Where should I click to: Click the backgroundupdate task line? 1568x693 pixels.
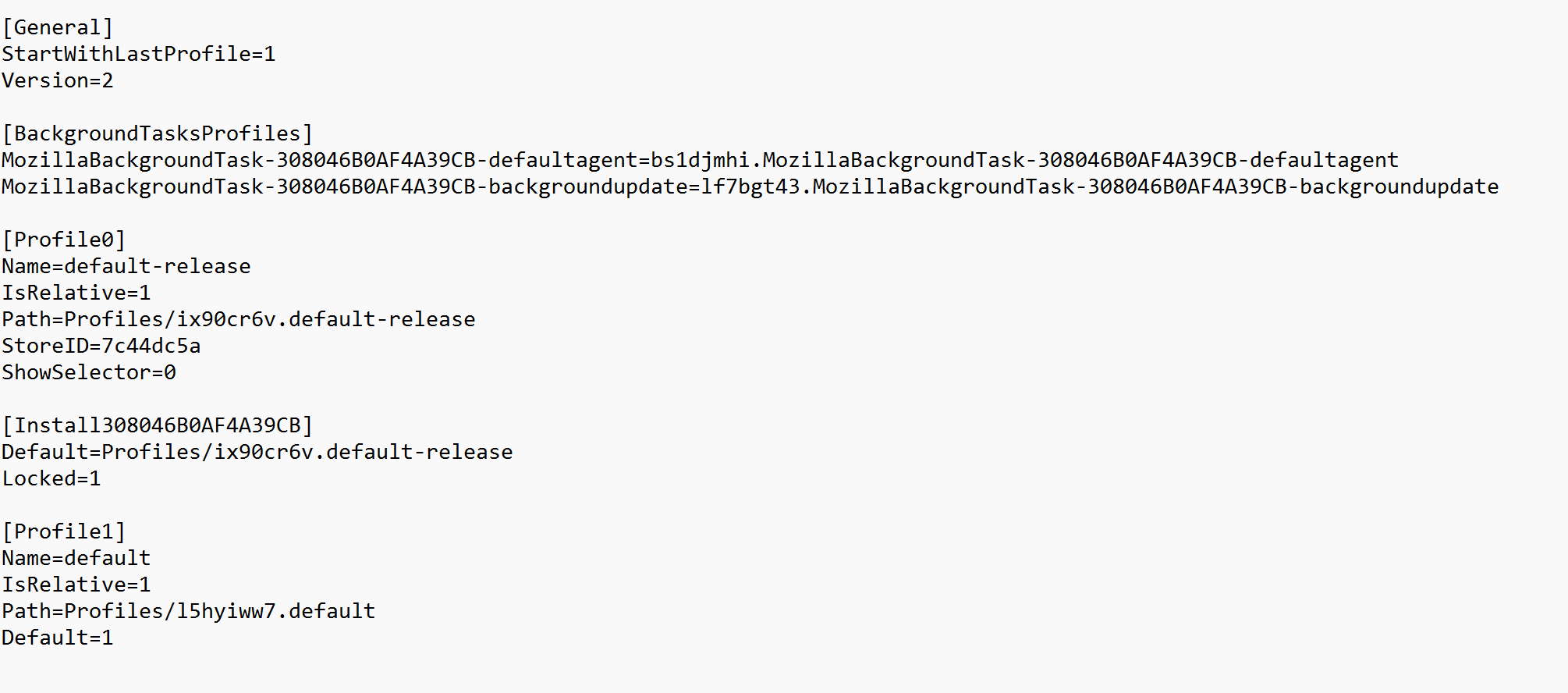click(x=750, y=187)
